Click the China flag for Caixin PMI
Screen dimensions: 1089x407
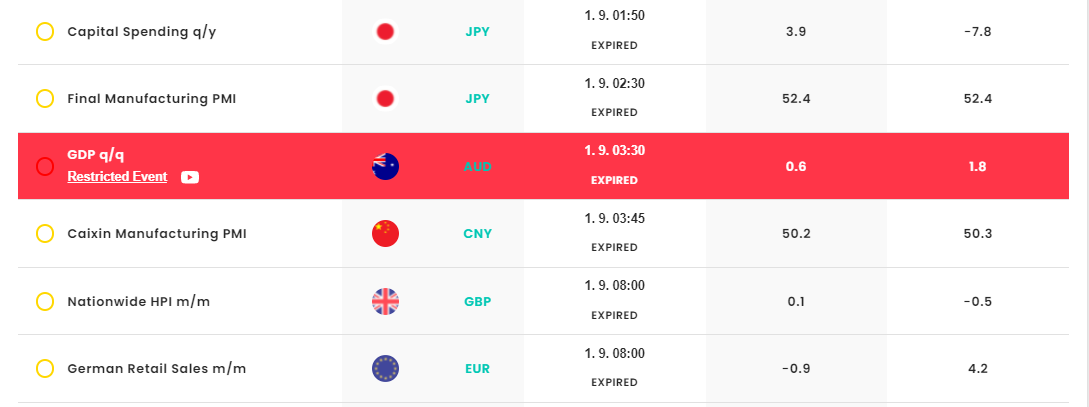click(x=385, y=234)
